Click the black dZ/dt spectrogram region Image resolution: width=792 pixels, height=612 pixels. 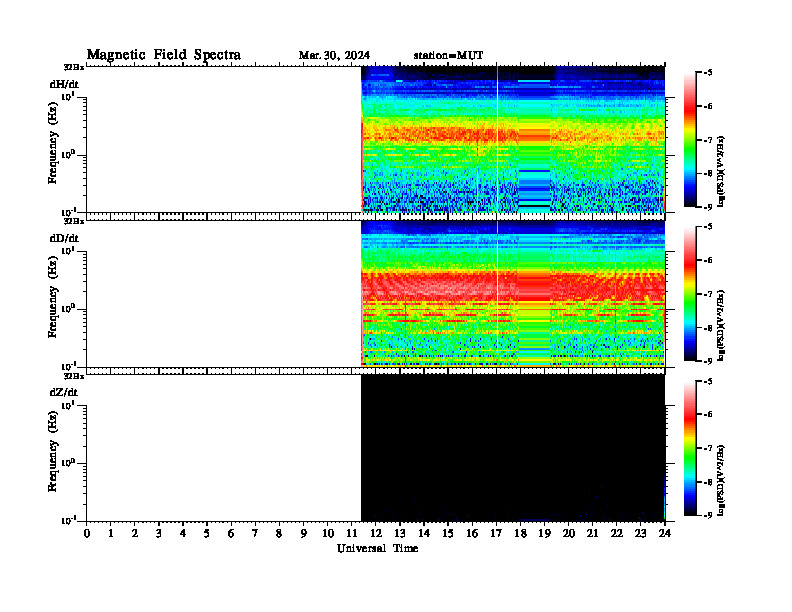(513, 447)
